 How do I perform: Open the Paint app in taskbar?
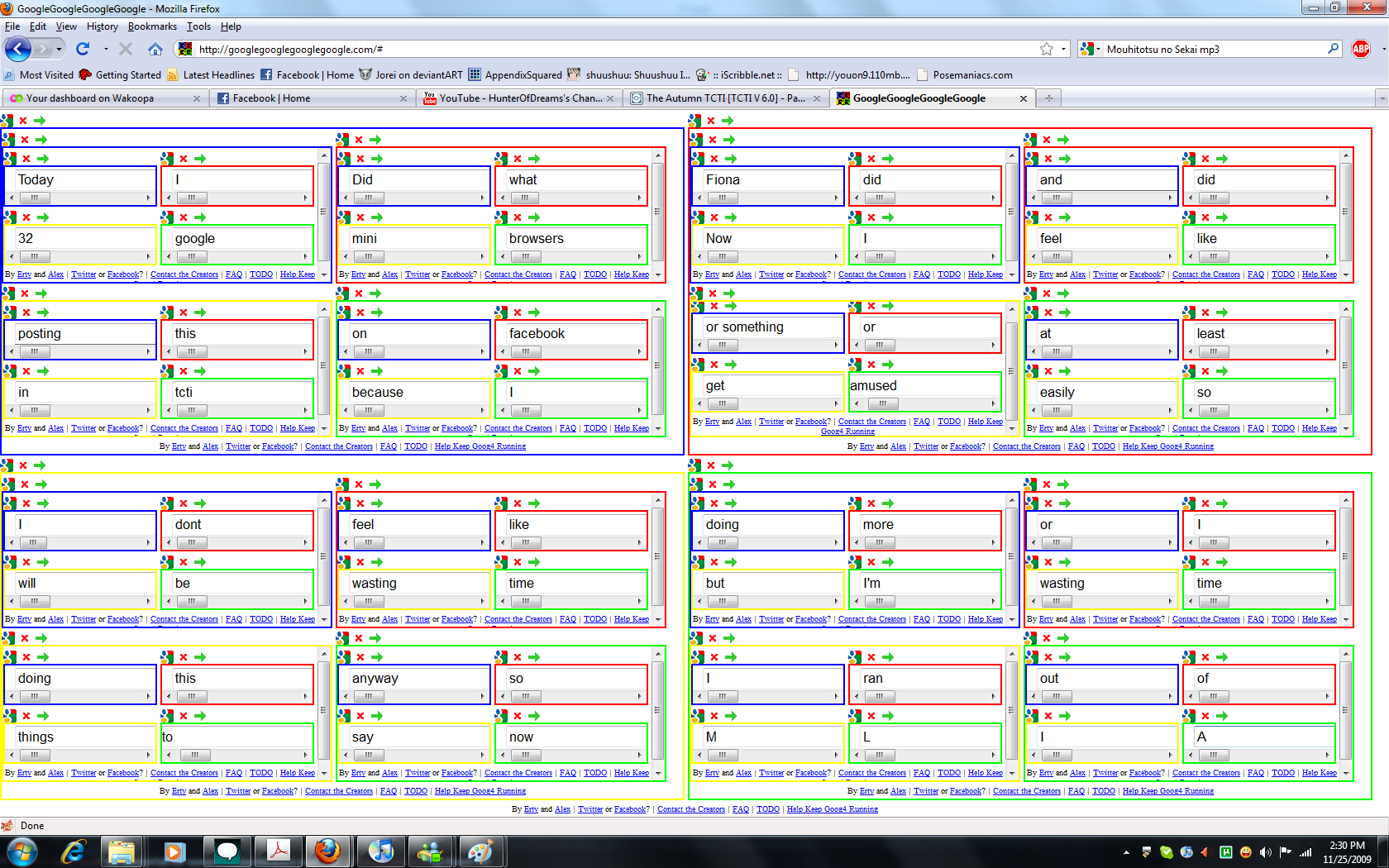click(x=480, y=851)
